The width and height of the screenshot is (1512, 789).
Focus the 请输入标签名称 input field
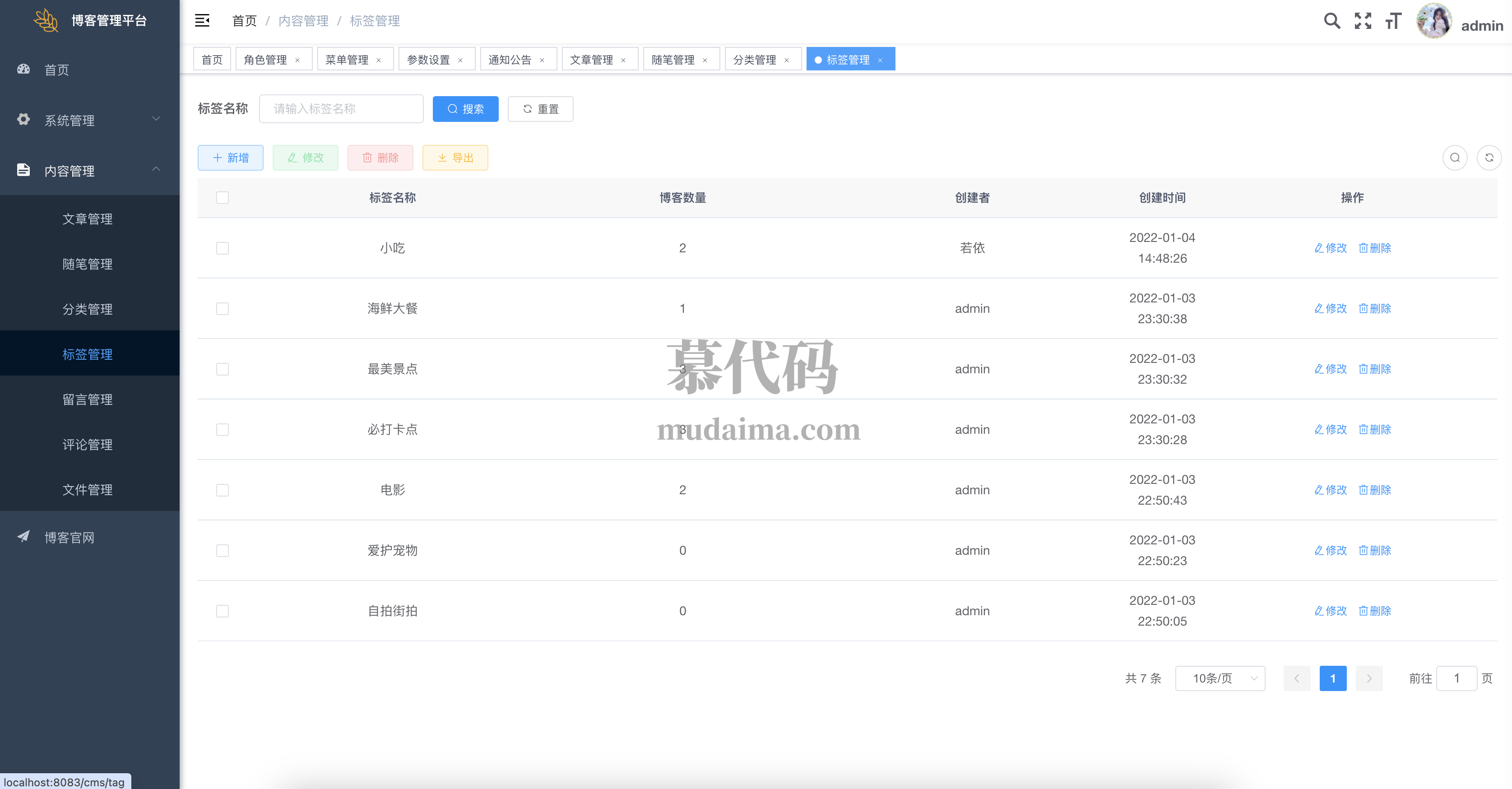tap(341, 109)
